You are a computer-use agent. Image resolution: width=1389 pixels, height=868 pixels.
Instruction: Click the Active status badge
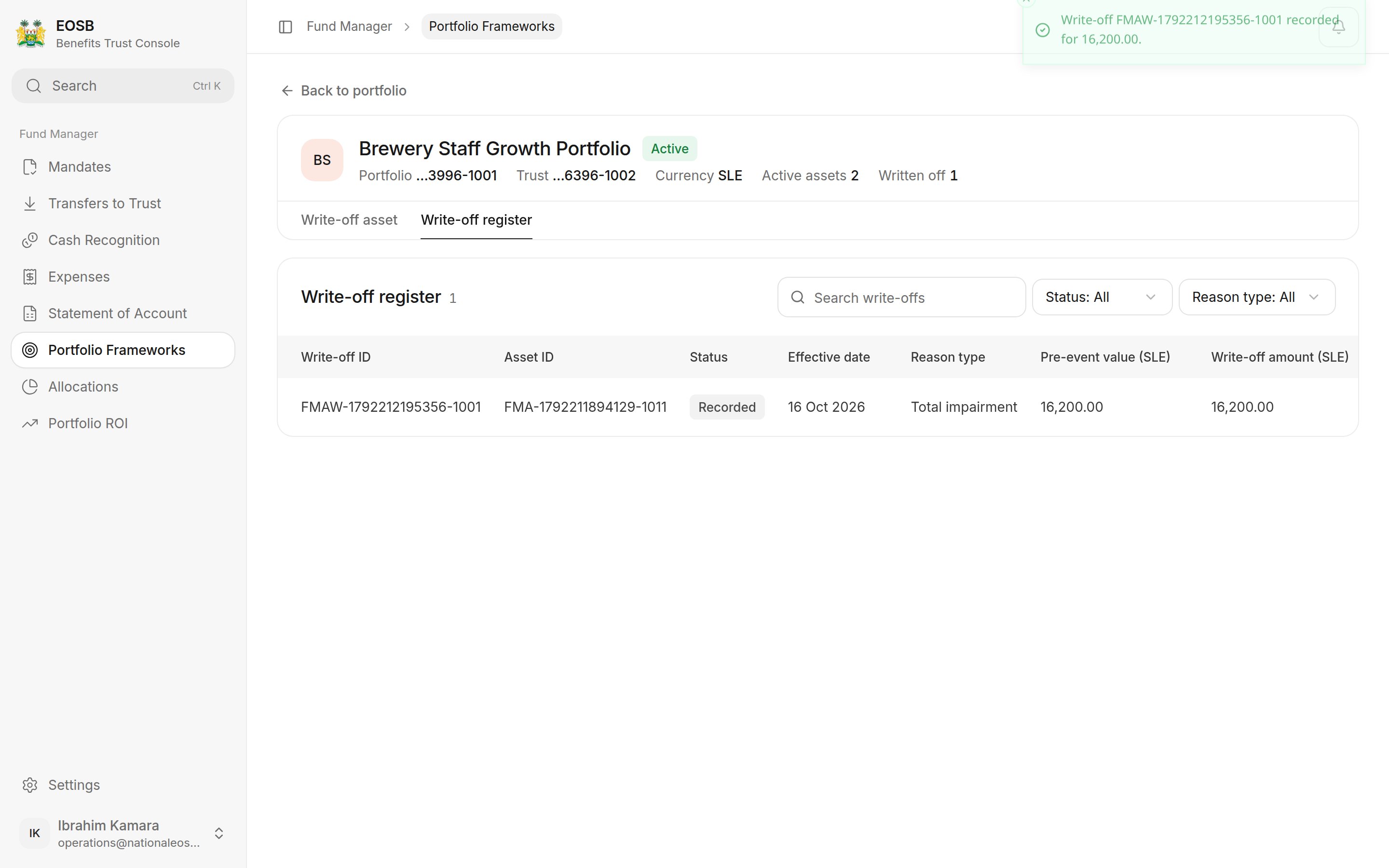pos(669,149)
